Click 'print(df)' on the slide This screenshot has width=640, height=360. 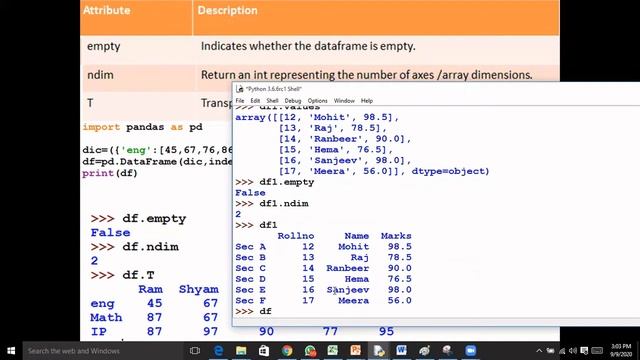[x=110, y=173]
